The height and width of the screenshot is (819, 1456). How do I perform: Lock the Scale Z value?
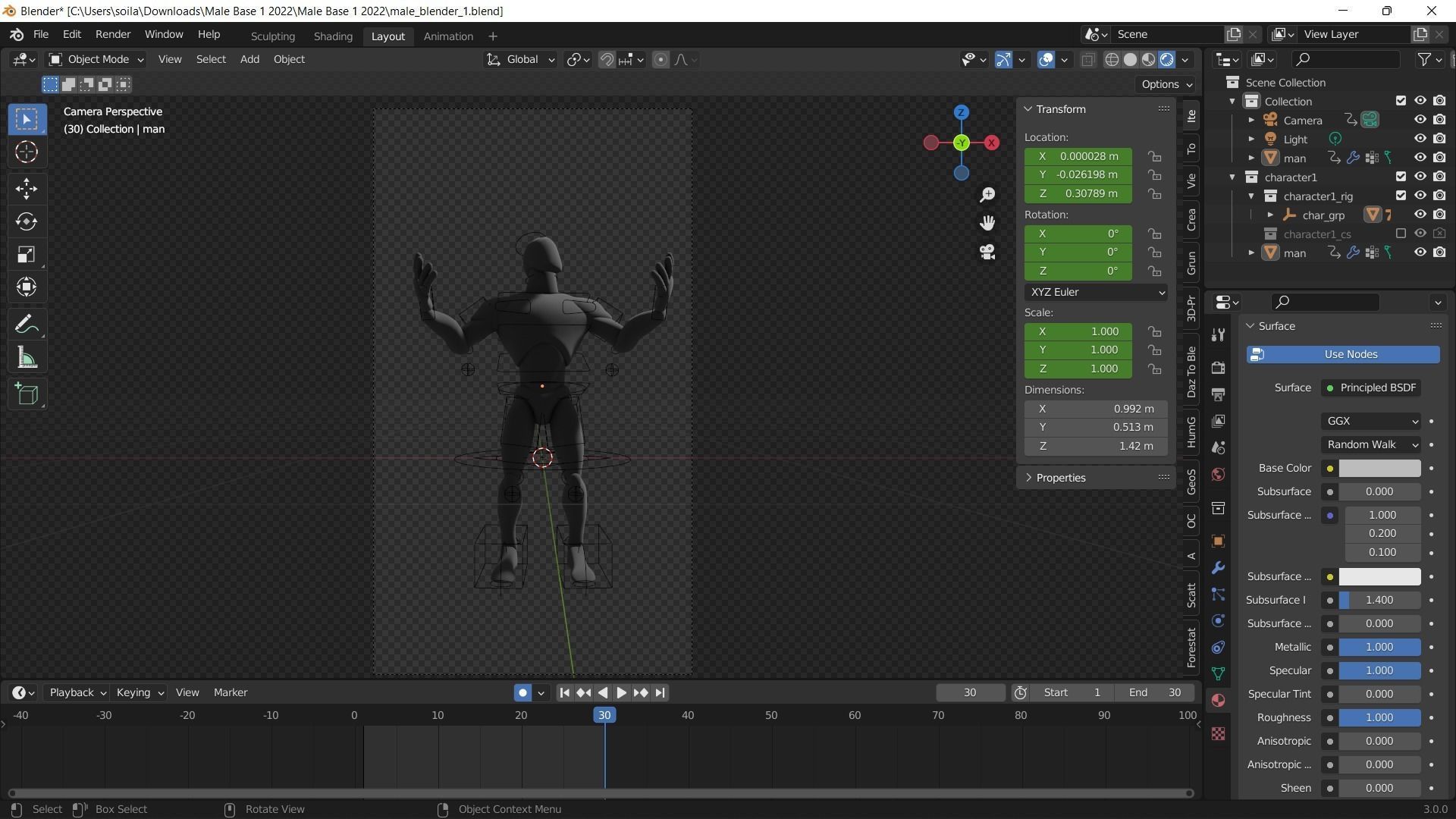1154,369
